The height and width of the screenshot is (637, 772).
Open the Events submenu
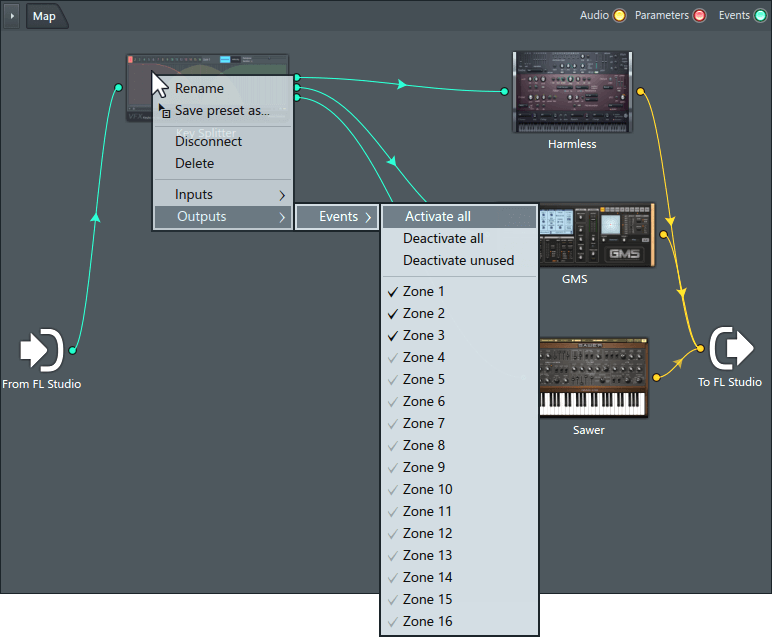(339, 217)
